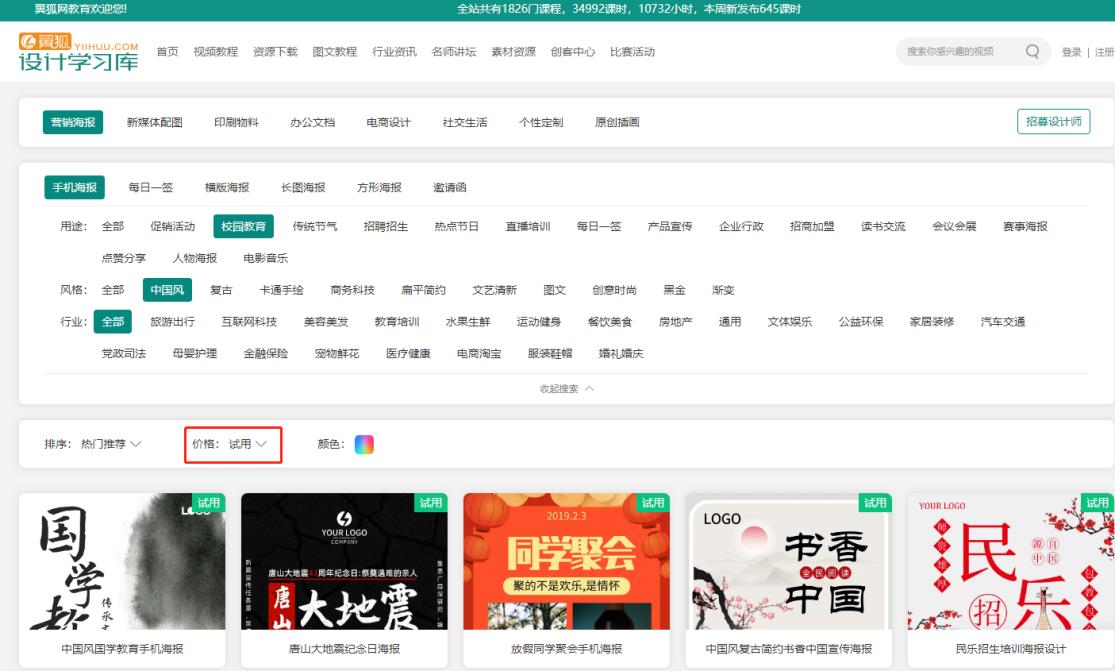Filter industry by 餐饮美食
The height and width of the screenshot is (671, 1115).
click(x=610, y=322)
